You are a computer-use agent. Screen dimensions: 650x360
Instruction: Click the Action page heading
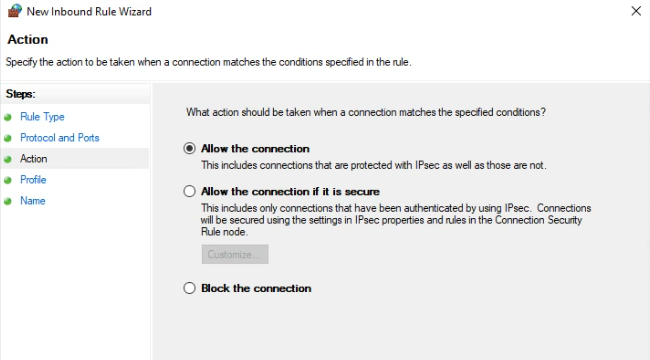(28, 39)
